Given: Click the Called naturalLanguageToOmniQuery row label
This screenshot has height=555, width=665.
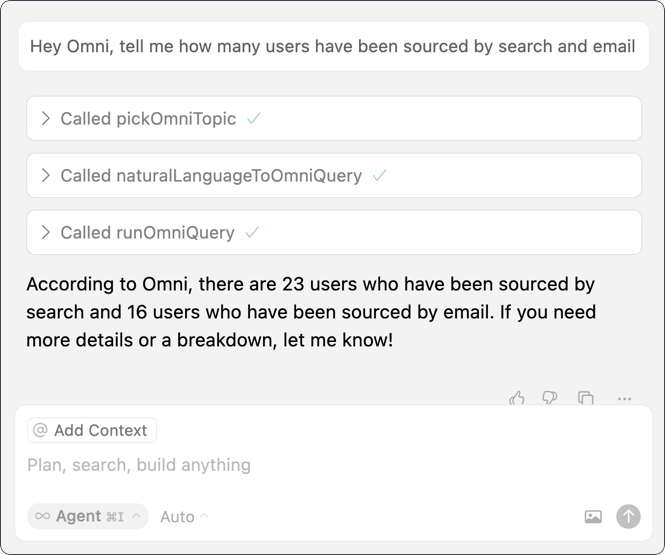Looking at the screenshot, I should [x=211, y=175].
